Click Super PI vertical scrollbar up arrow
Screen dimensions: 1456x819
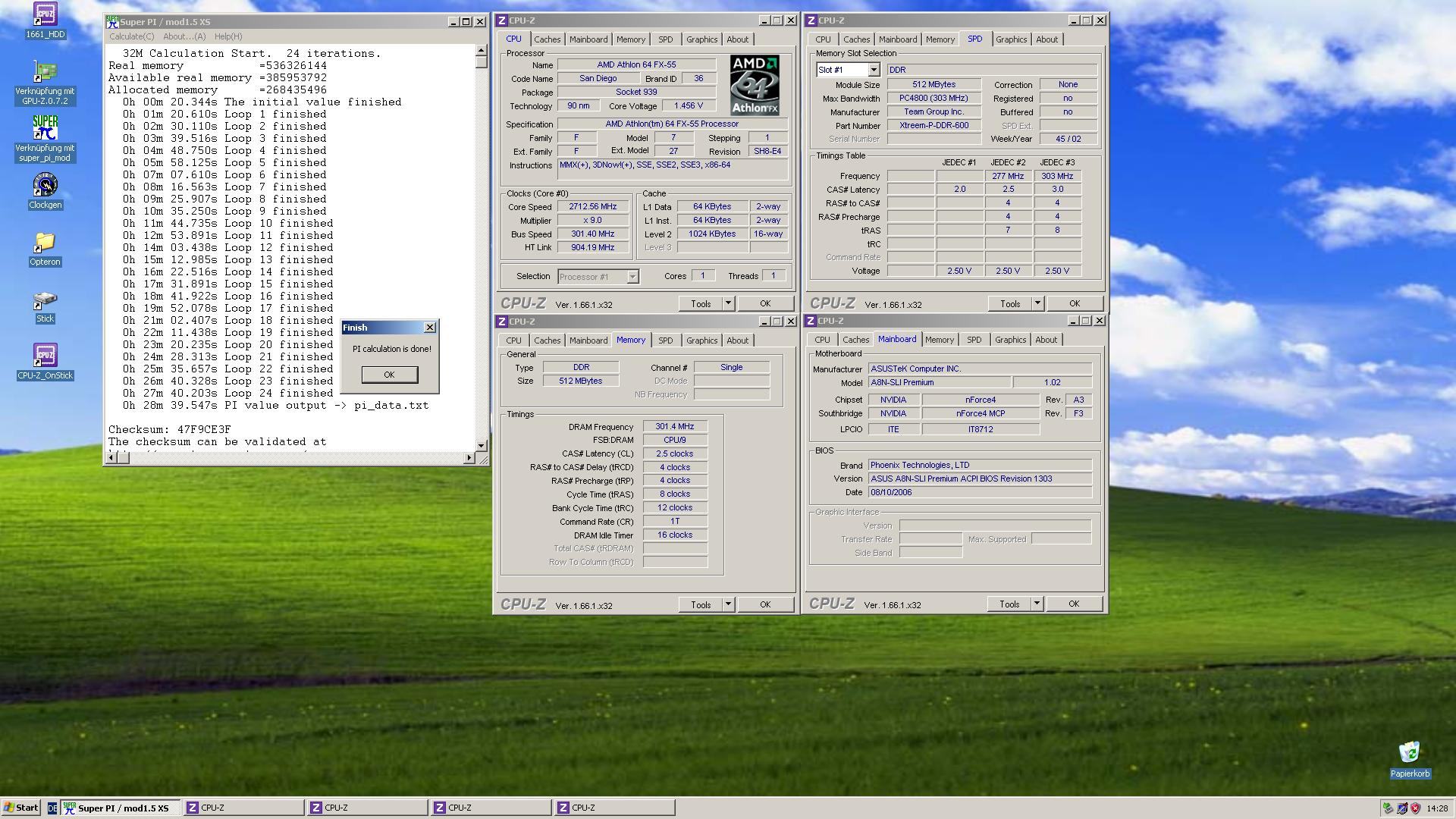point(481,51)
